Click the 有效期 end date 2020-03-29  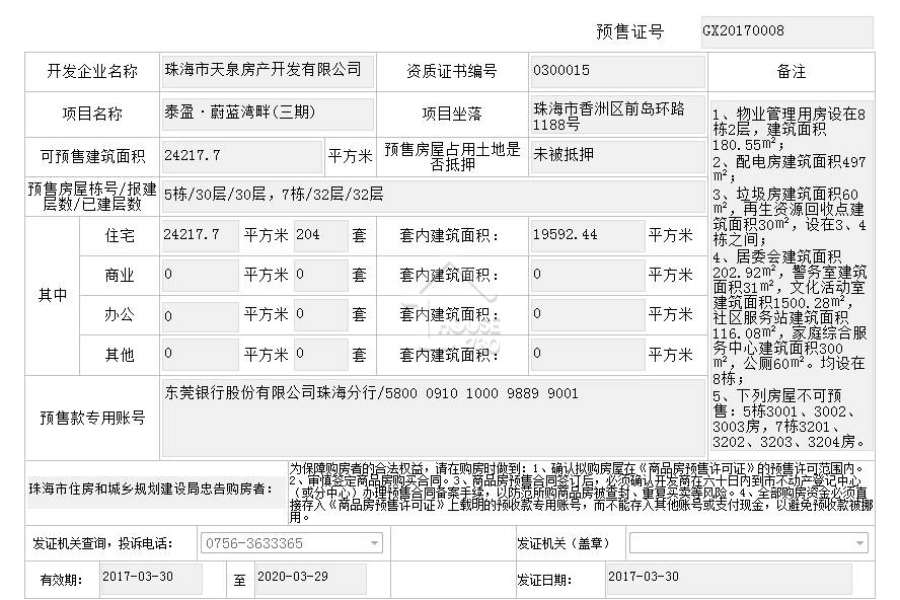tap(310, 579)
